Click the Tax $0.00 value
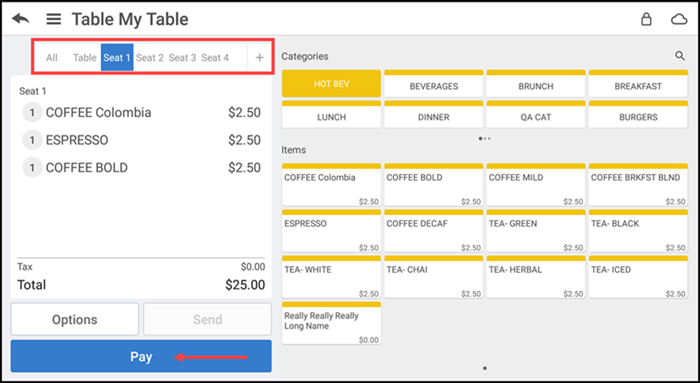 click(253, 266)
